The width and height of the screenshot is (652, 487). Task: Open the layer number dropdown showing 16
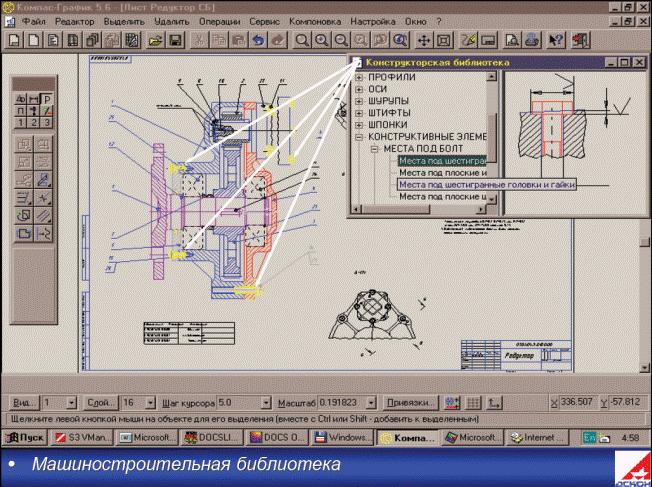[150, 403]
